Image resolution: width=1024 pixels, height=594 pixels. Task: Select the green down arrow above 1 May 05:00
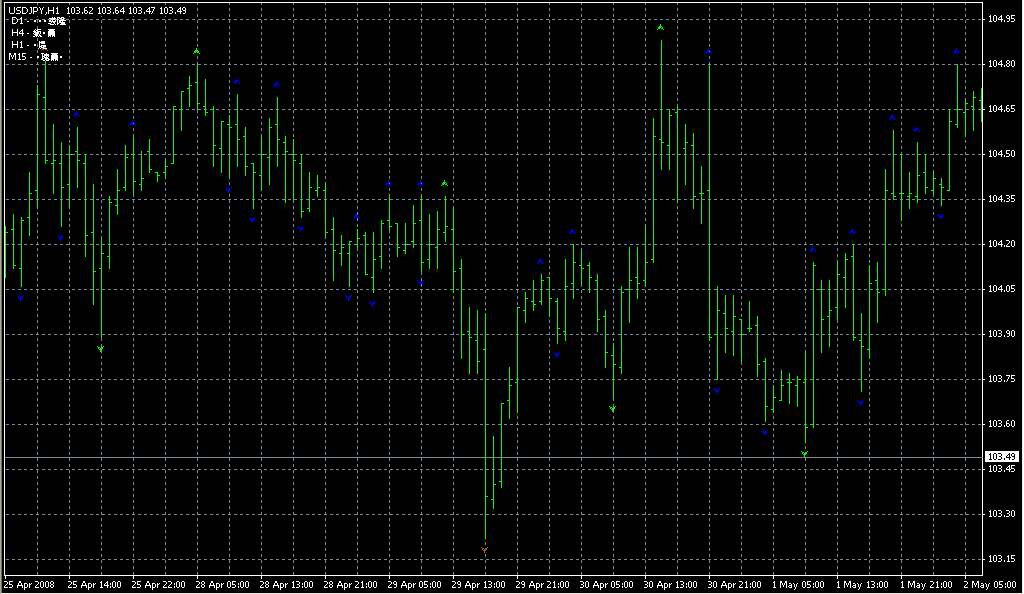point(804,455)
